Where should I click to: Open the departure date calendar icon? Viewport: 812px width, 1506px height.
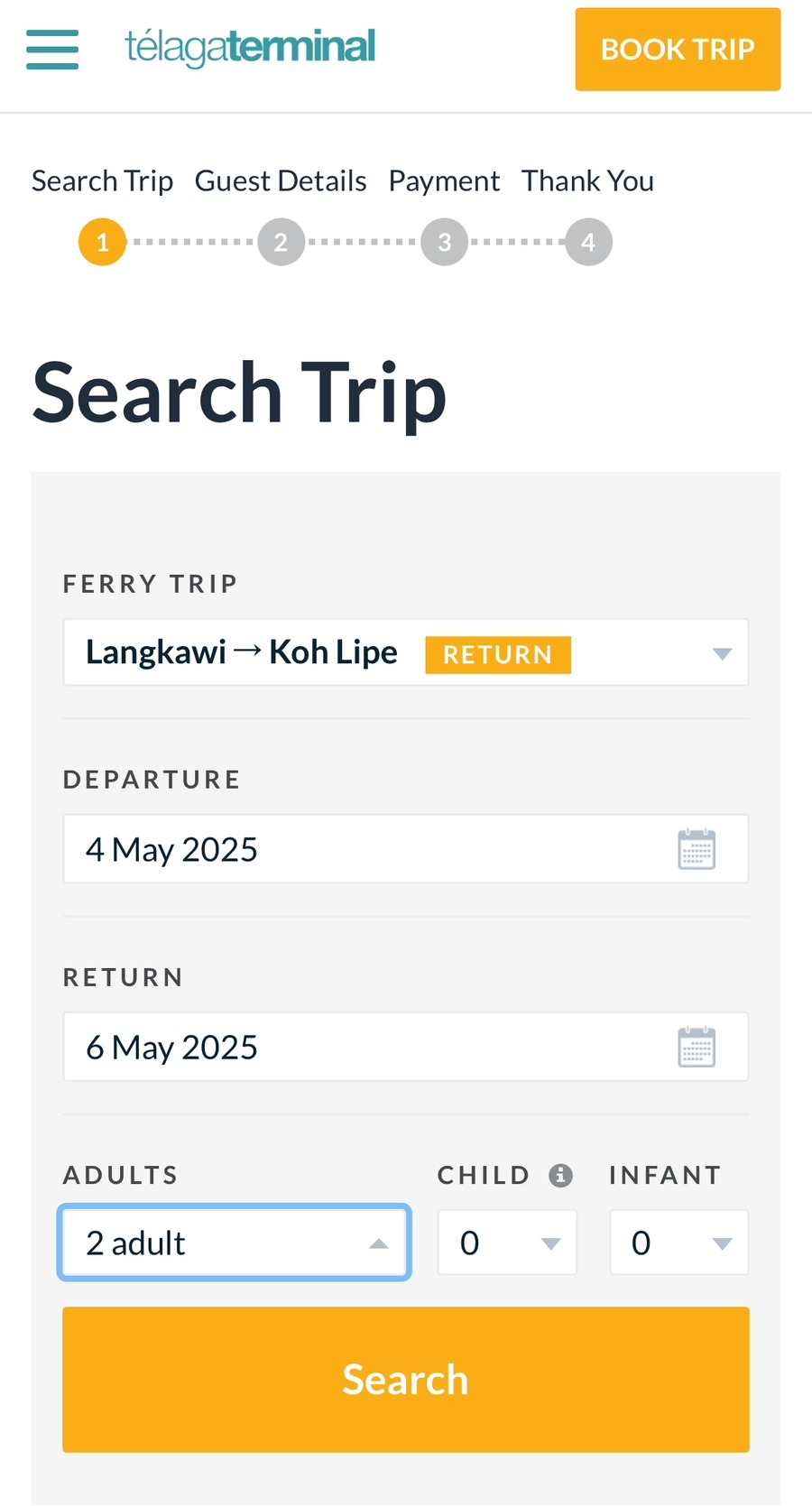click(696, 849)
